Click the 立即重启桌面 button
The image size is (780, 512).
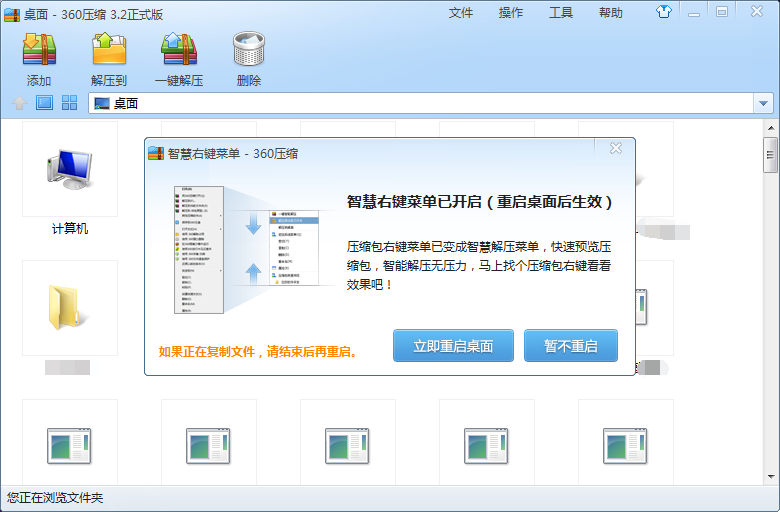point(453,345)
